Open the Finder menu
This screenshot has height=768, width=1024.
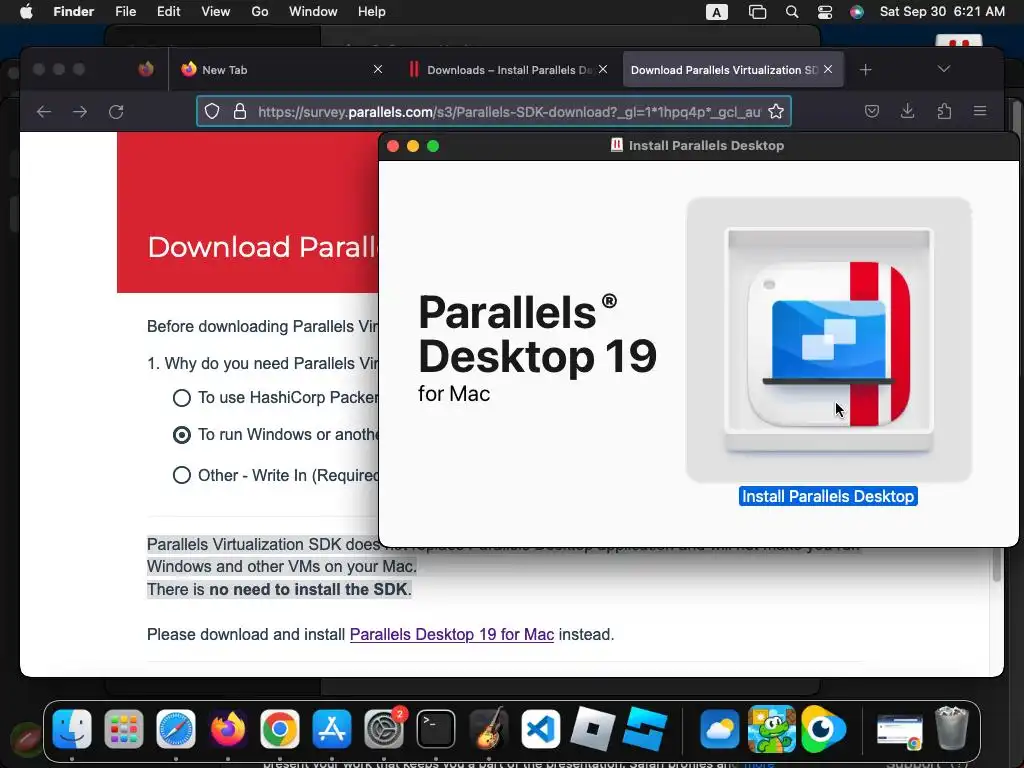(x=73, y=12)
